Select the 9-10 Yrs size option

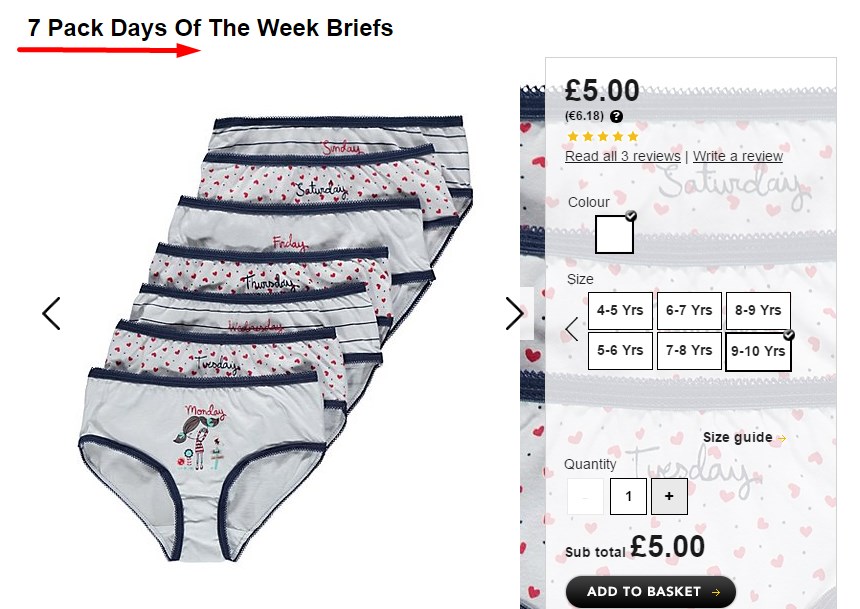coord(759,351)
